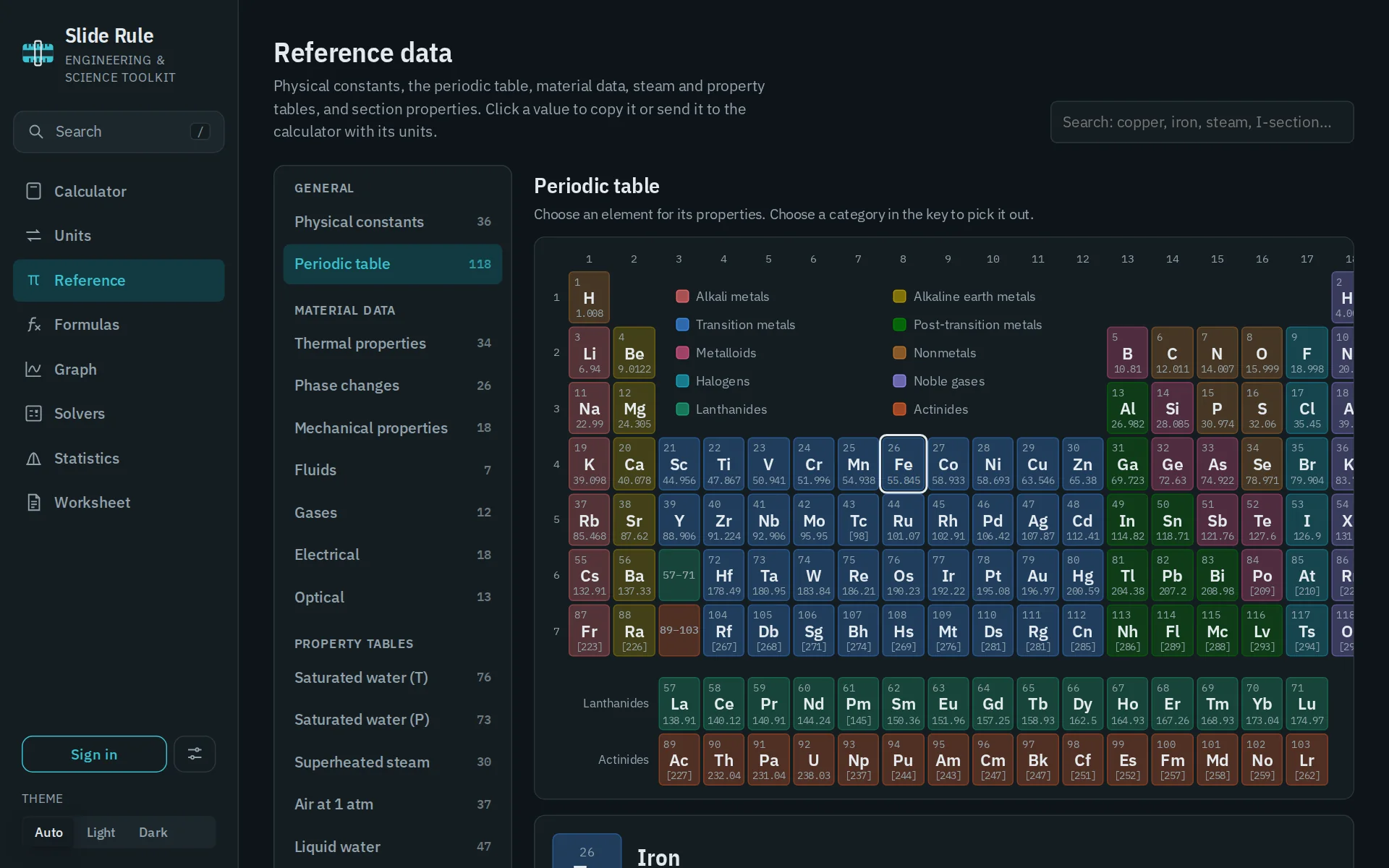The width and height of the screenshot is (1389, 868).
Task: Open the Physical constants section
Action: coord(393,222)
